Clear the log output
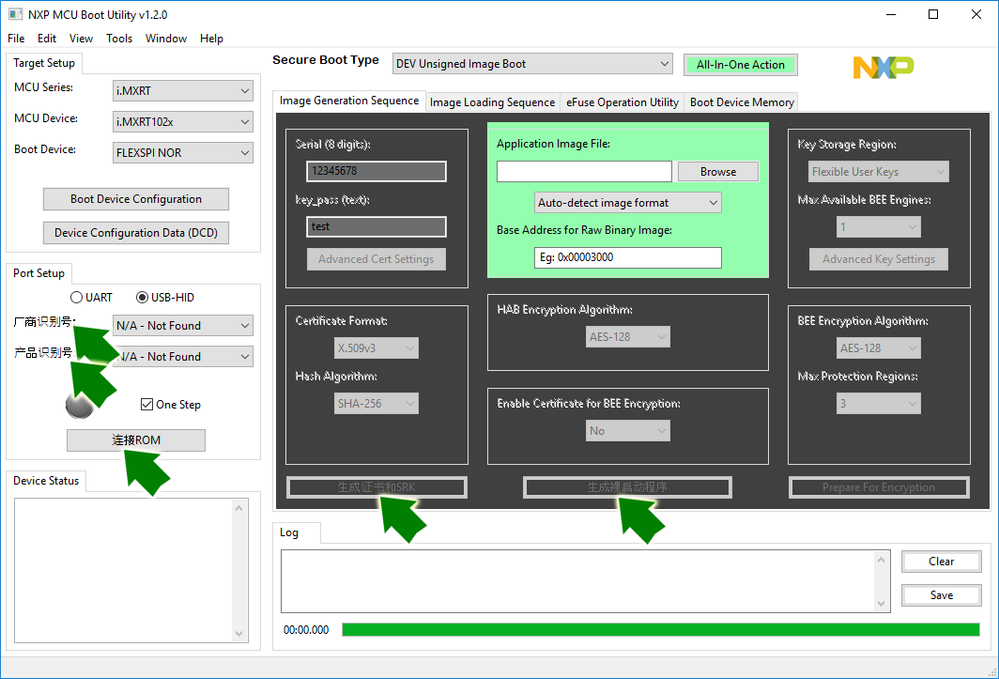 (941, 561)
